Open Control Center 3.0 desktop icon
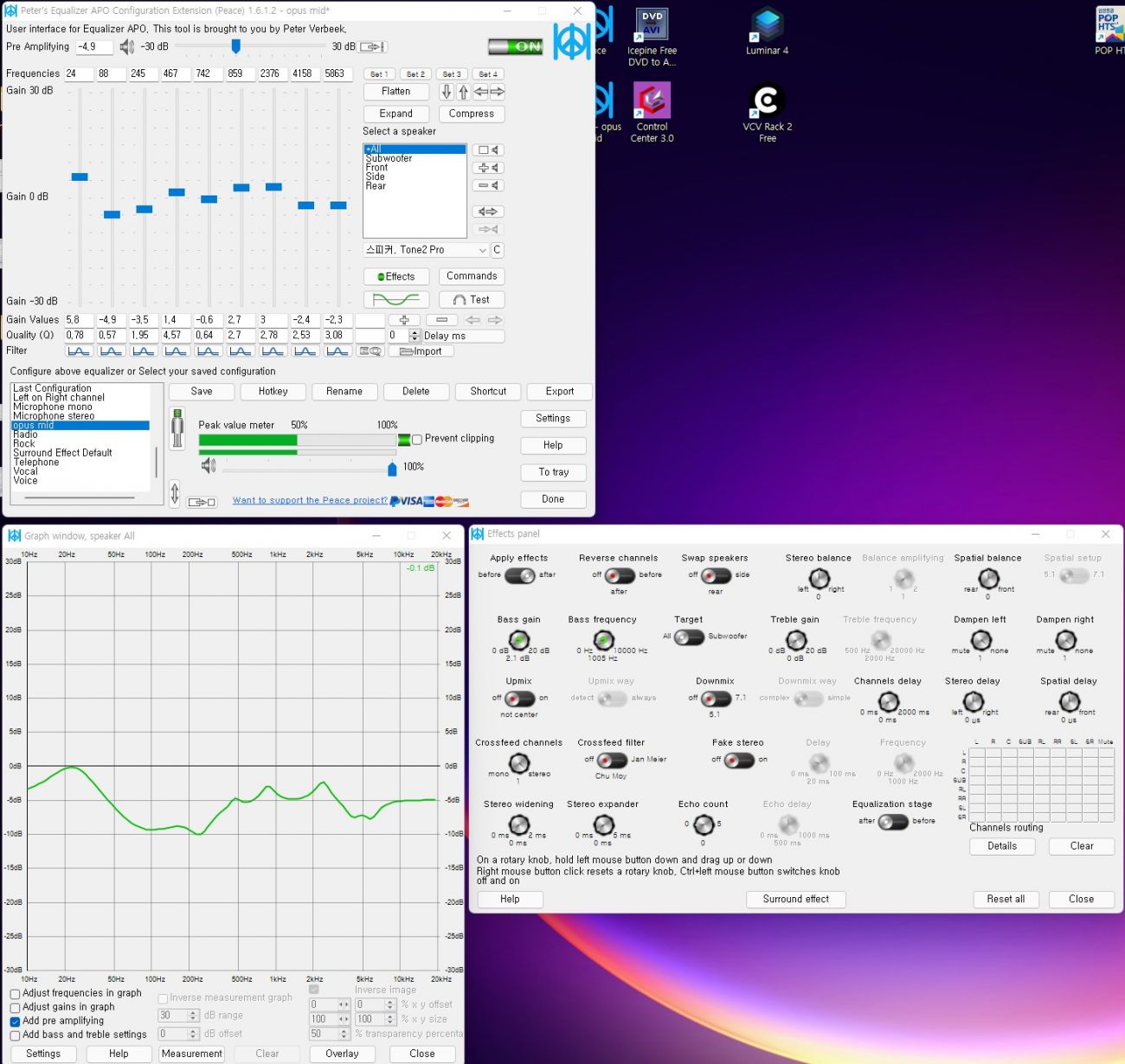The image size is (1125, 1064). [652, 112]
